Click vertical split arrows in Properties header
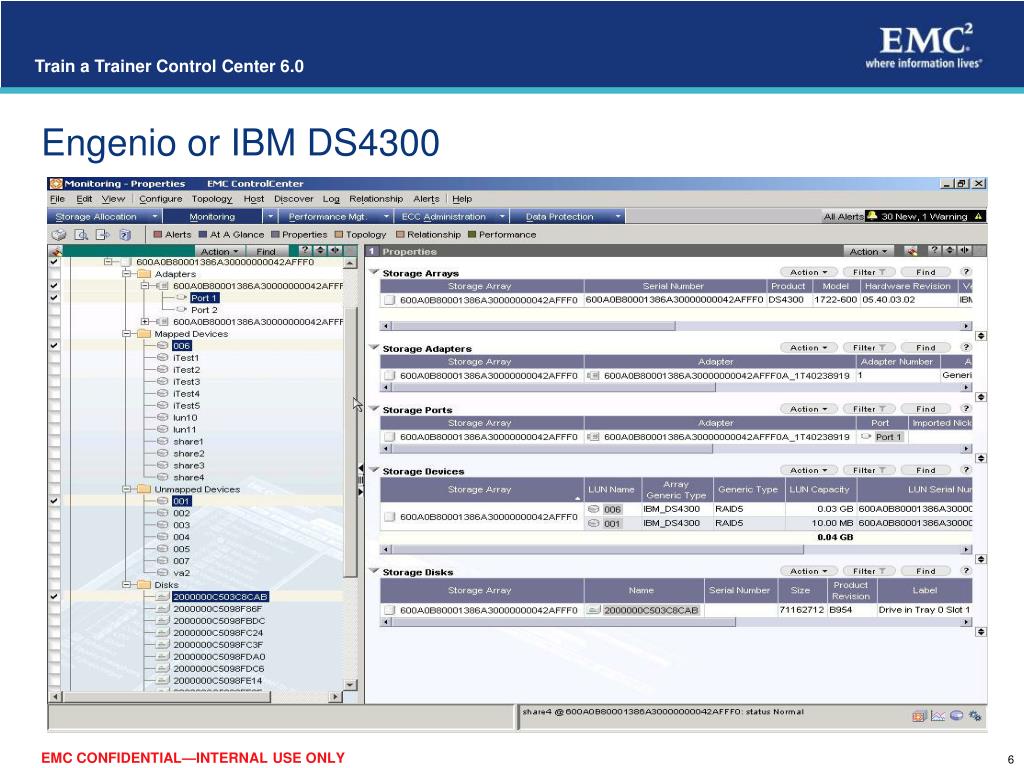The width and height of the screenshot is (1024, 768). pos(950,250)
